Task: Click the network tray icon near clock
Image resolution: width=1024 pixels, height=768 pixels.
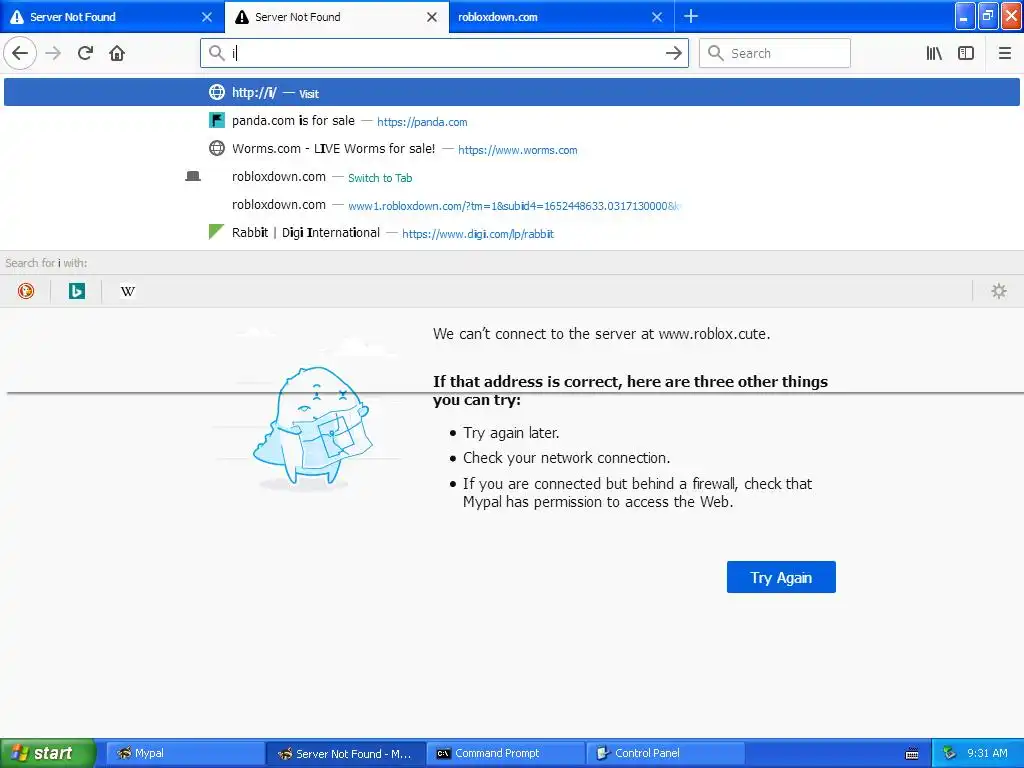Action: coord(950,753)
